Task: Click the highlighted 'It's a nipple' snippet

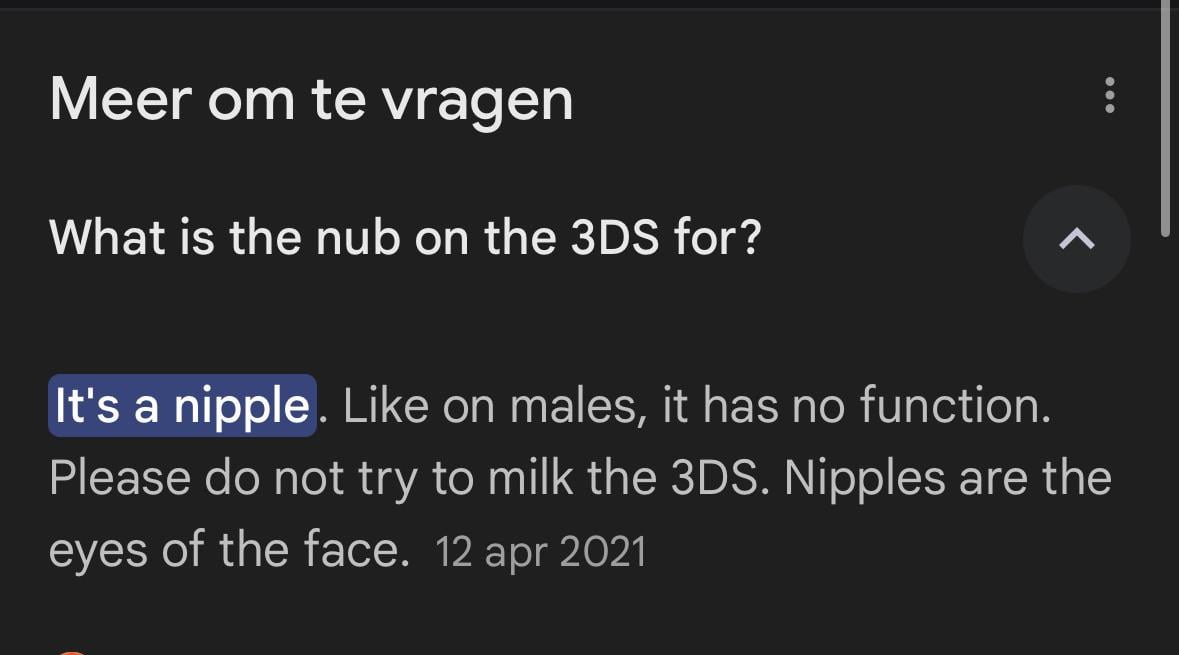Action: click(x=182, y=406)
